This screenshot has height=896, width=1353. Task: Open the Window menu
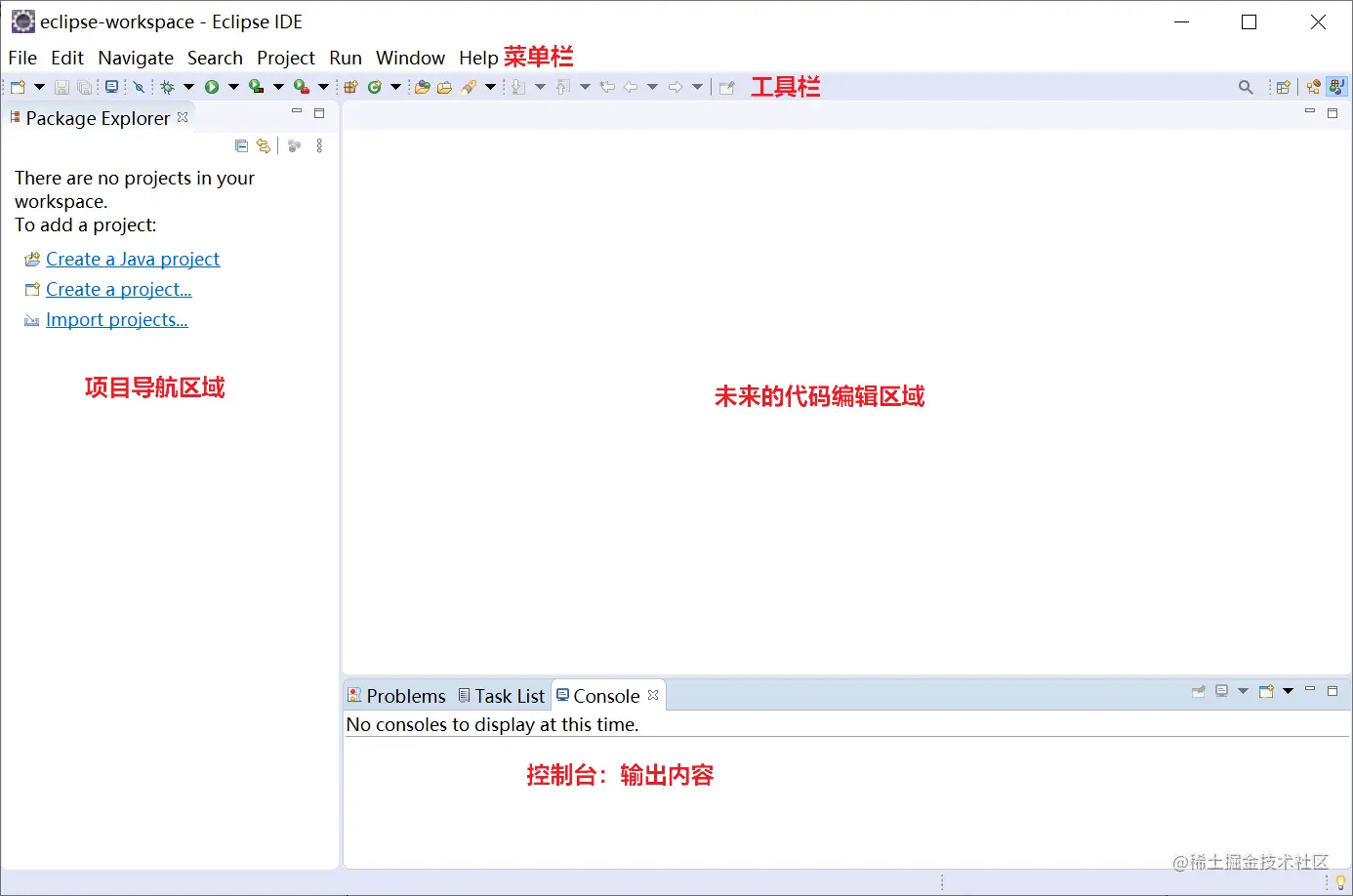point(410,58)
